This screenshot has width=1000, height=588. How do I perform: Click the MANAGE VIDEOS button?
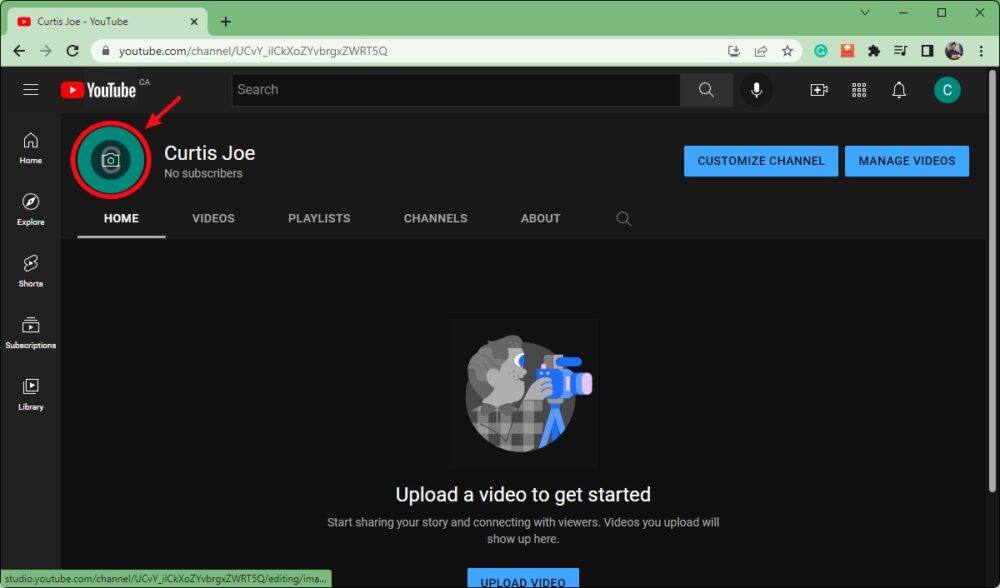(906, 161)
